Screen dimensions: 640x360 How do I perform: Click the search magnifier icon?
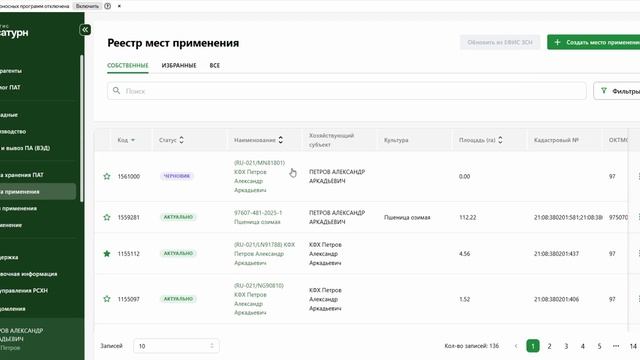click(x=116, y=91)
